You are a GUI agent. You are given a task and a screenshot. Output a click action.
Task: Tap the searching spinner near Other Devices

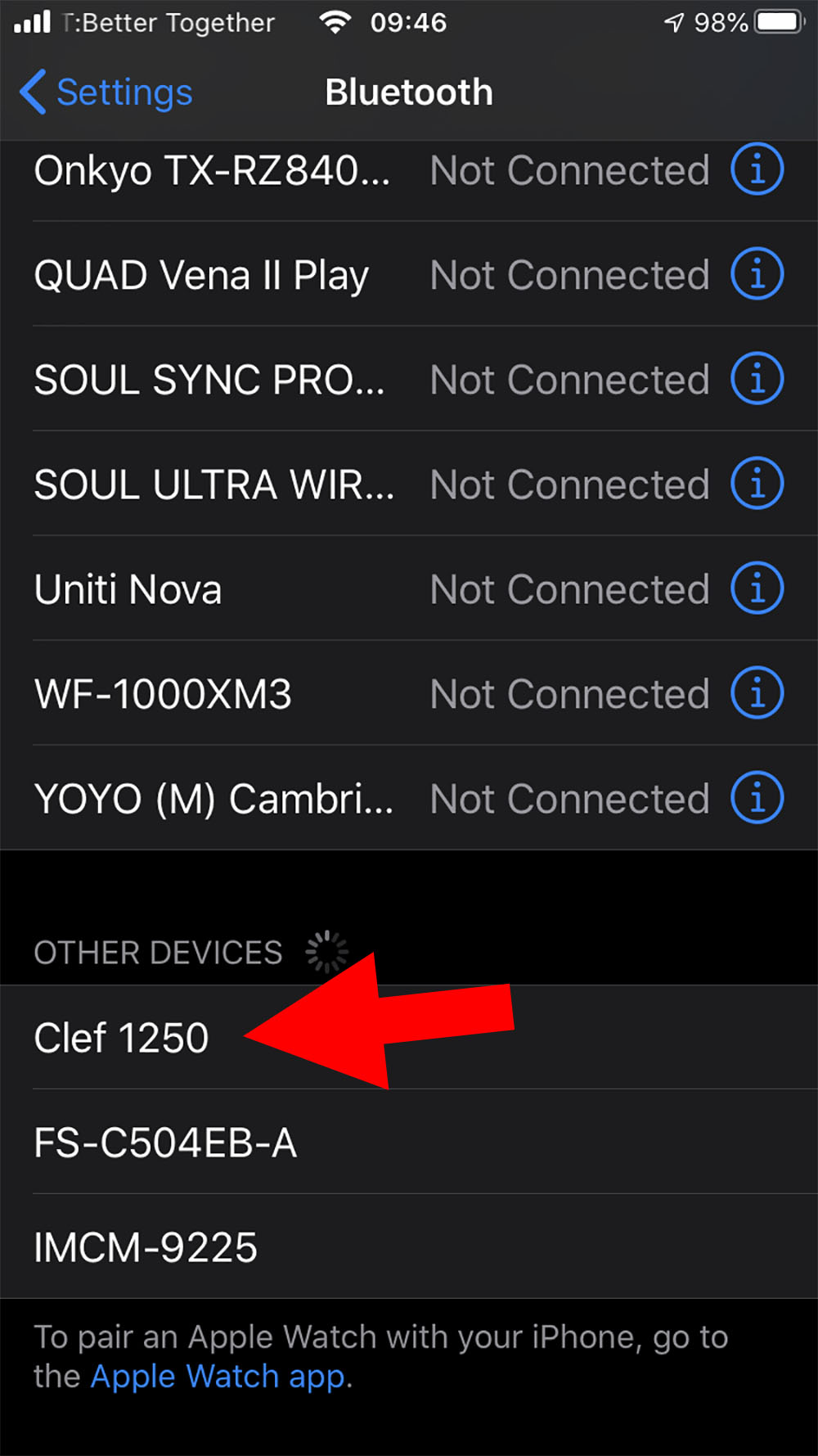click(326, 951)
